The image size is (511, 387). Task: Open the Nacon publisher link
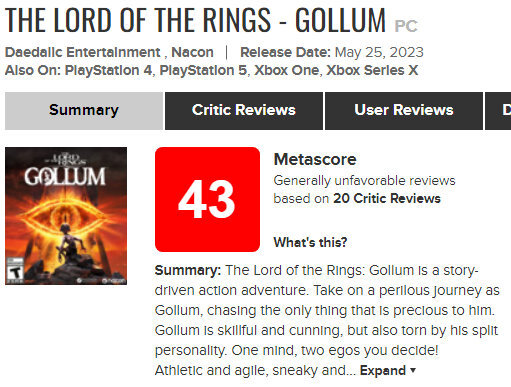192,52
